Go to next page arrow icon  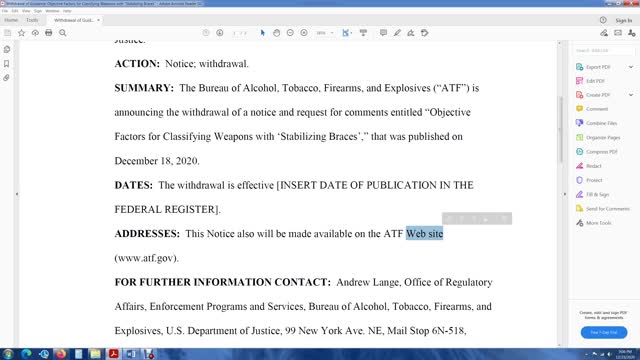220,33
